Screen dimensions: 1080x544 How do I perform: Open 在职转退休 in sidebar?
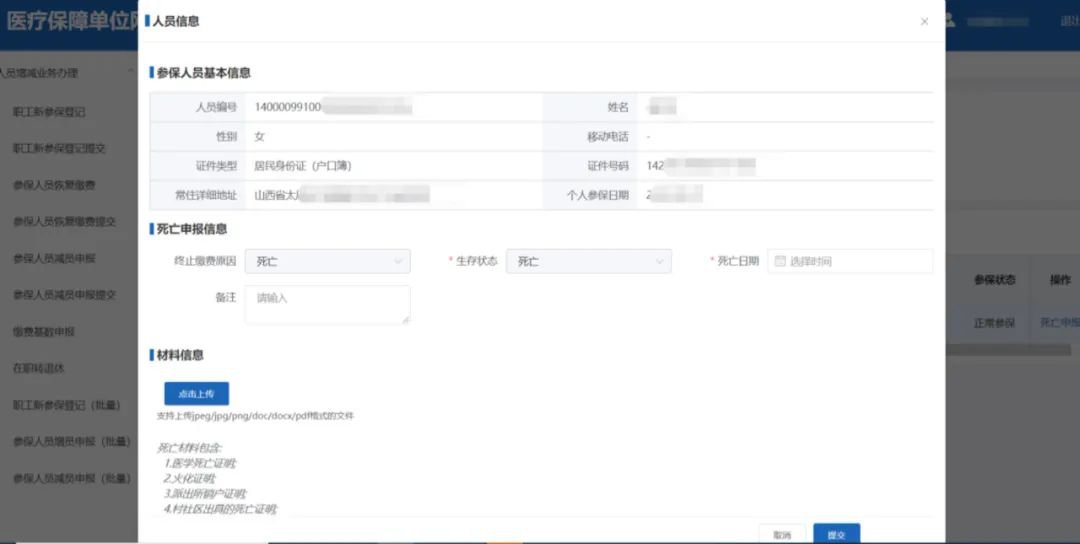click(39, 368)
